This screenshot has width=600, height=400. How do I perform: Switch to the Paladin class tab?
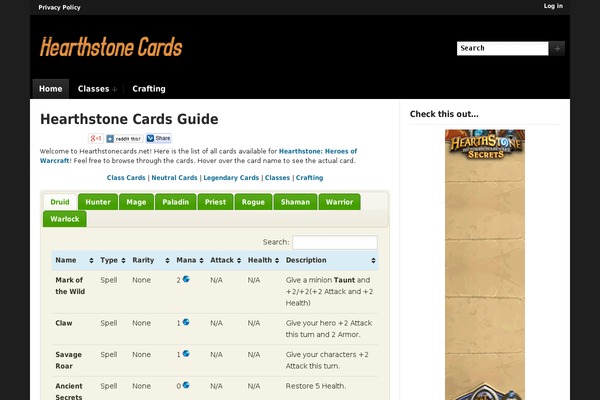point(176,202)
